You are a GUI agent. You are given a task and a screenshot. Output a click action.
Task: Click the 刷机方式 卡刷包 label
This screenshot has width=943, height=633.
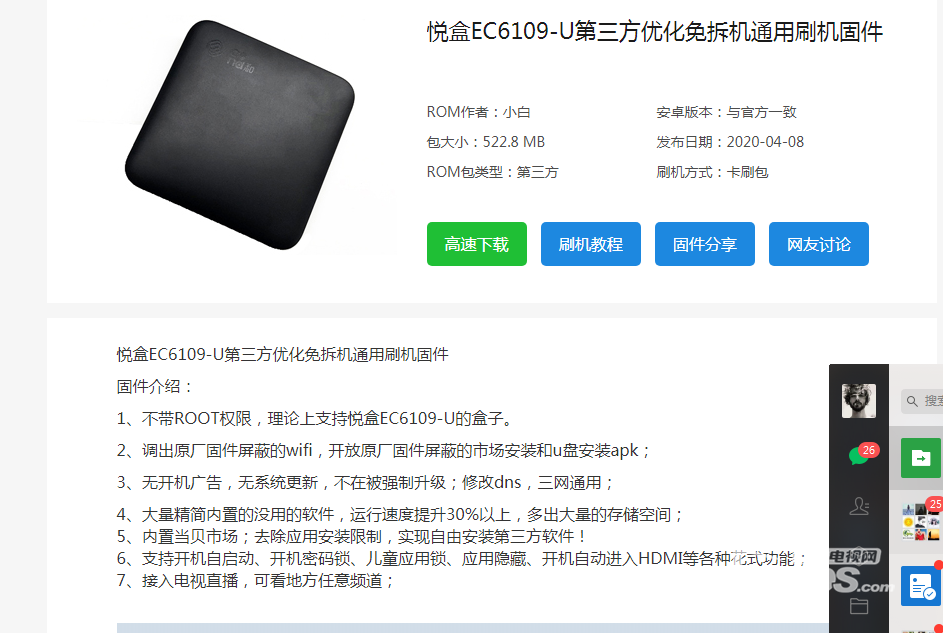(712, 172)
